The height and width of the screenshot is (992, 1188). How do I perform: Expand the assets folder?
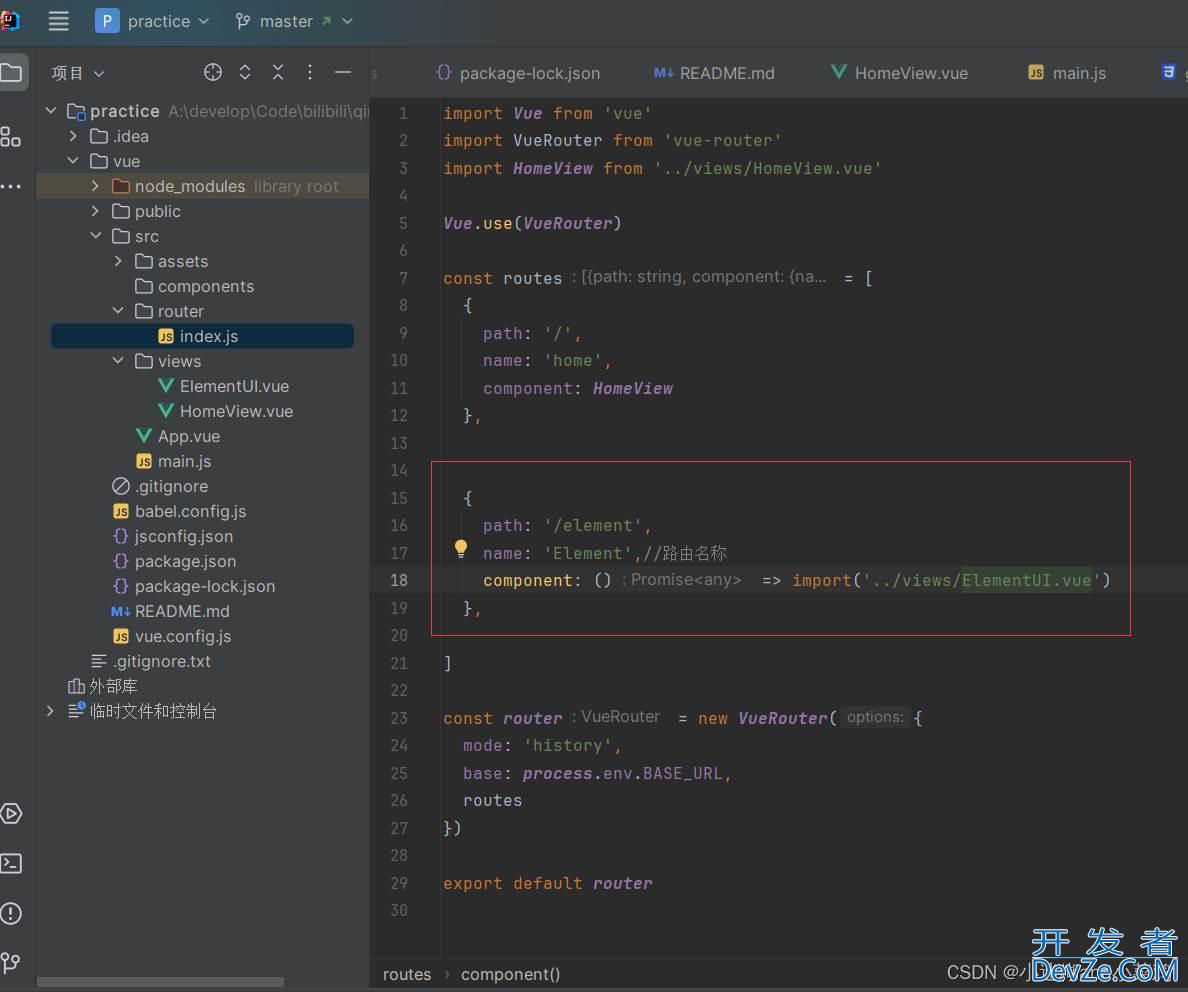[x=117, y=261]
